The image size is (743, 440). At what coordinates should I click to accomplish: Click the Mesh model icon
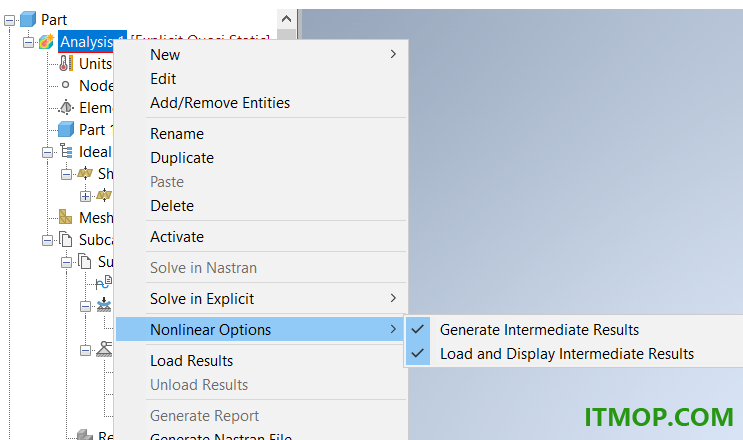65,217
